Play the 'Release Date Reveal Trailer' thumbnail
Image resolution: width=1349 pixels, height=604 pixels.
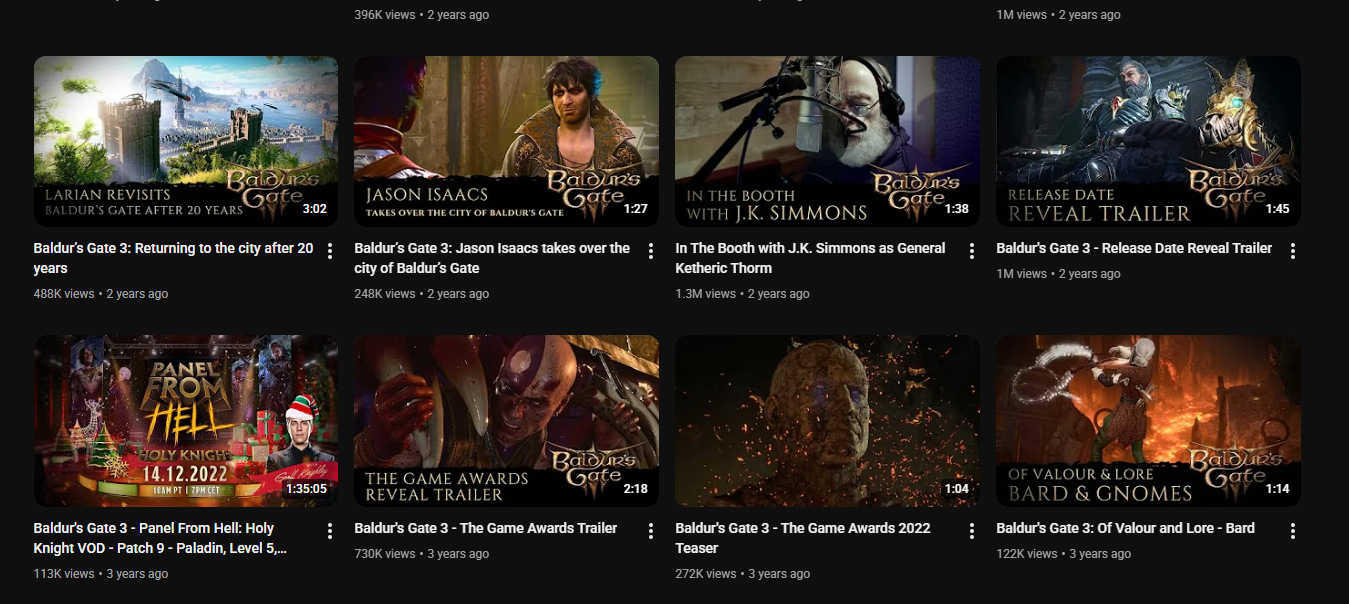pyautogui.click(x=1149, y=141)
